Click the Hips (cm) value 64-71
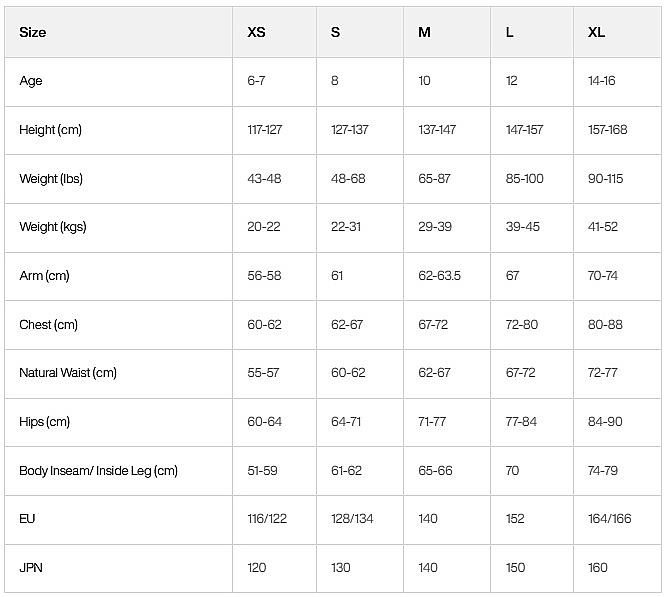The image size is (669, 597). pyautogui.click(x=346, y=422)
